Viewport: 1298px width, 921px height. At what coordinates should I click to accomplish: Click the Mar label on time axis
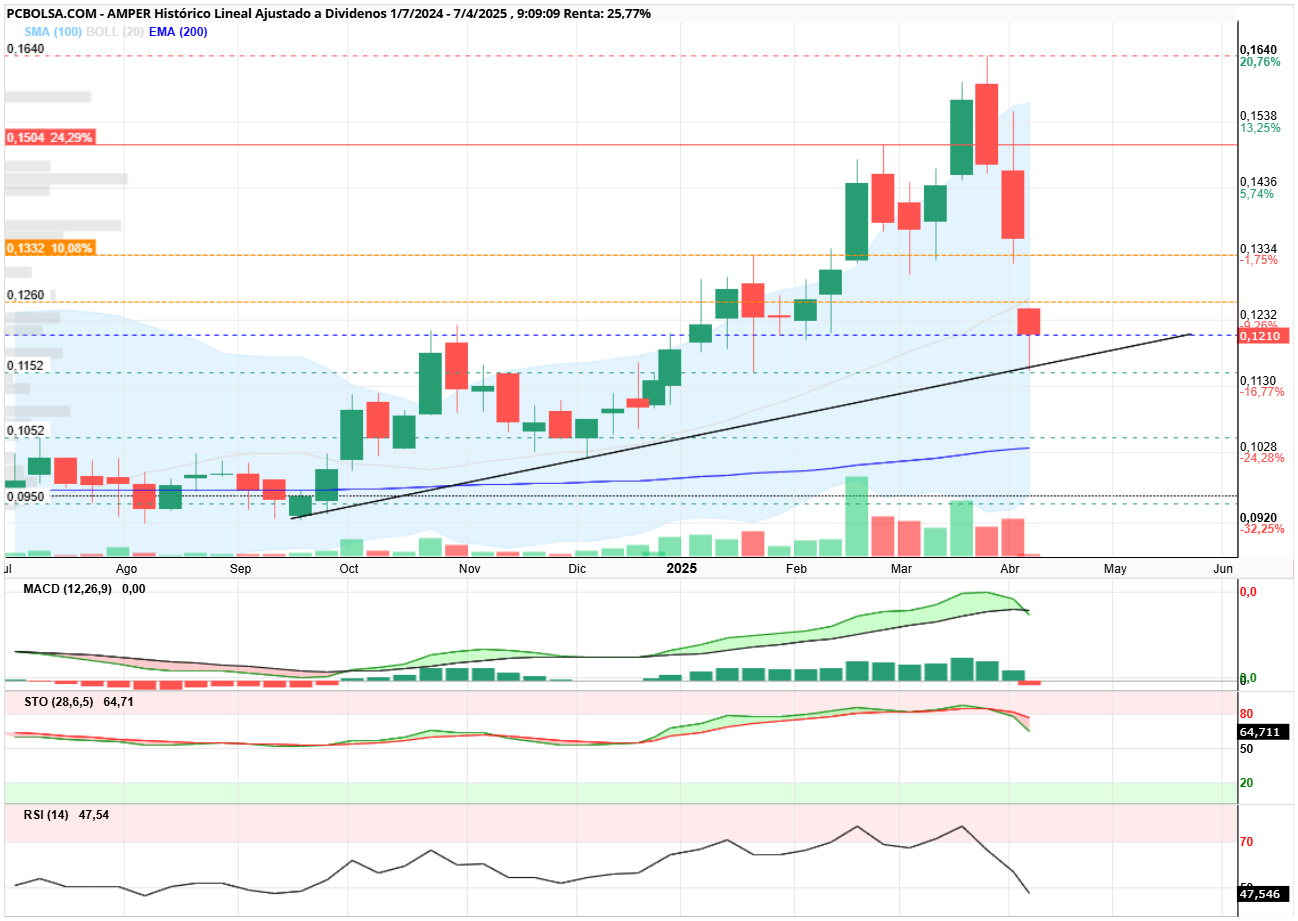(902, 568)
